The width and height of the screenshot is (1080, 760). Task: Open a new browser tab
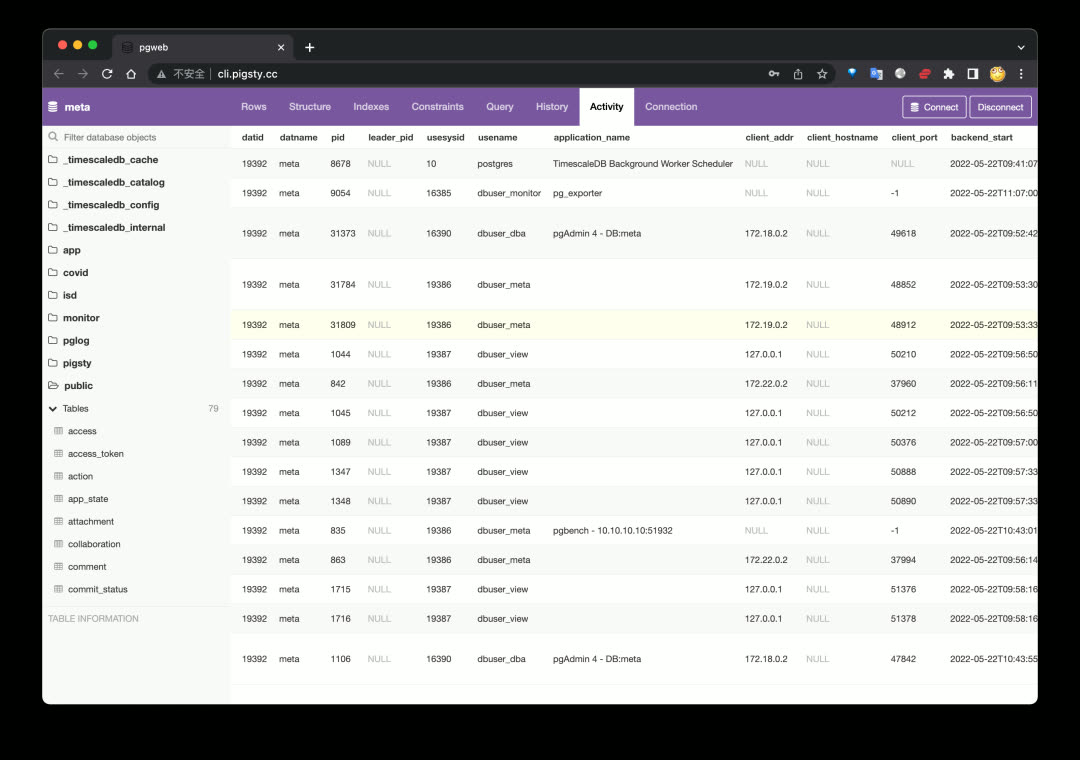(310, 47)
